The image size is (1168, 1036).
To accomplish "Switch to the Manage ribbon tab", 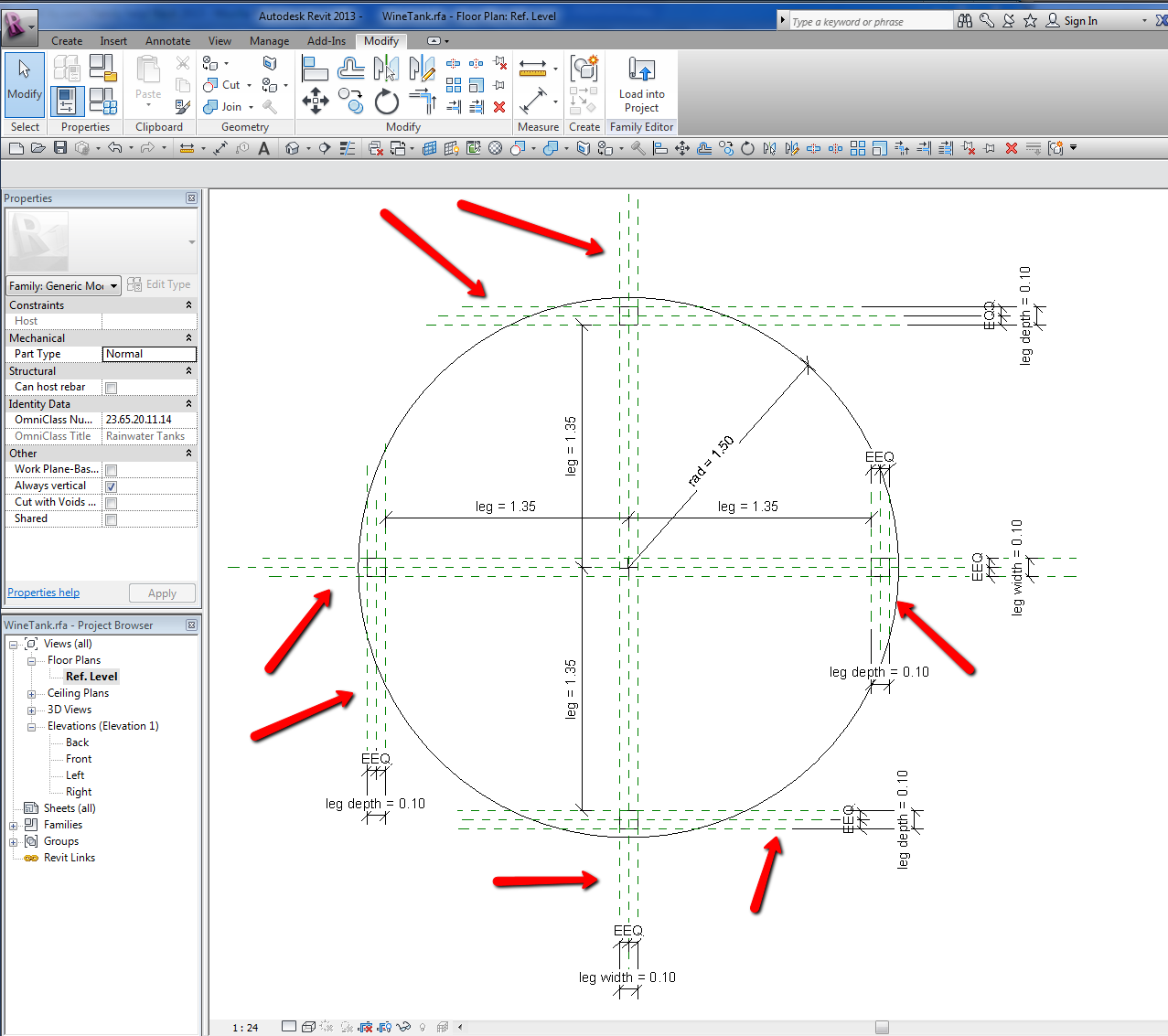I will 269,41.
